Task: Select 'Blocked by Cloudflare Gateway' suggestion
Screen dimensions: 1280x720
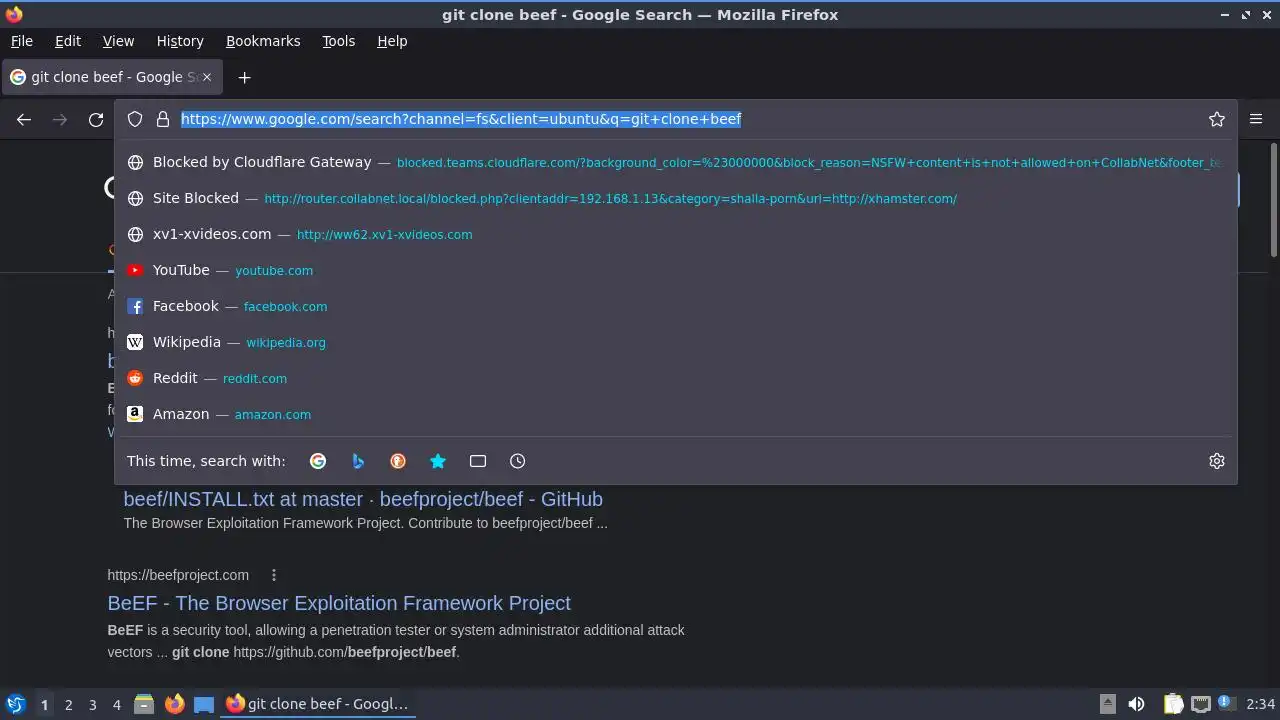Action: coord(675,162)
